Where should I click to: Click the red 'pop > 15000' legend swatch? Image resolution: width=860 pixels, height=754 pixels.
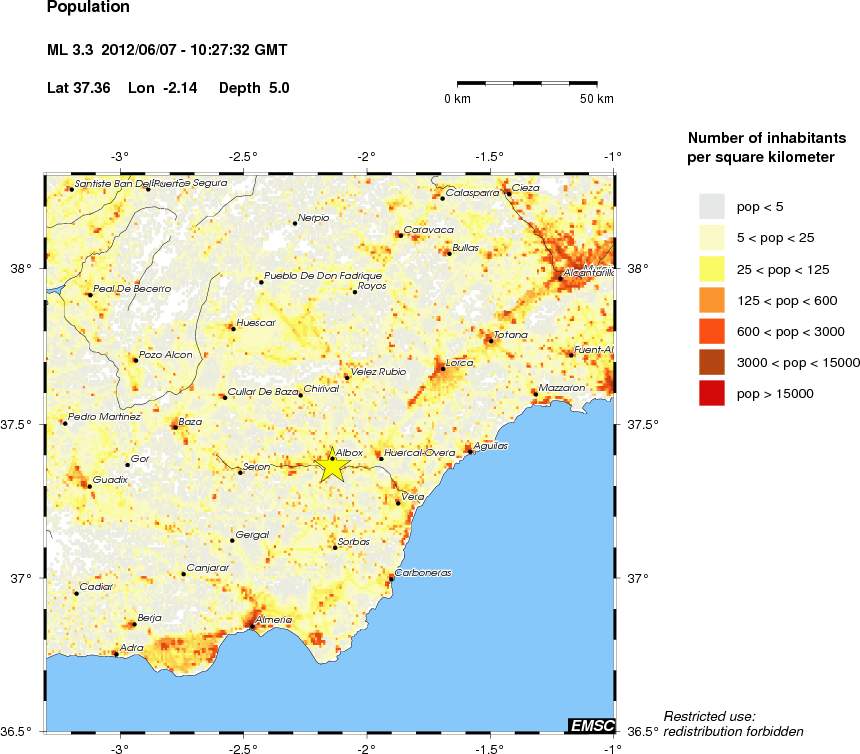pyautogui.click(x=711, y=394)
